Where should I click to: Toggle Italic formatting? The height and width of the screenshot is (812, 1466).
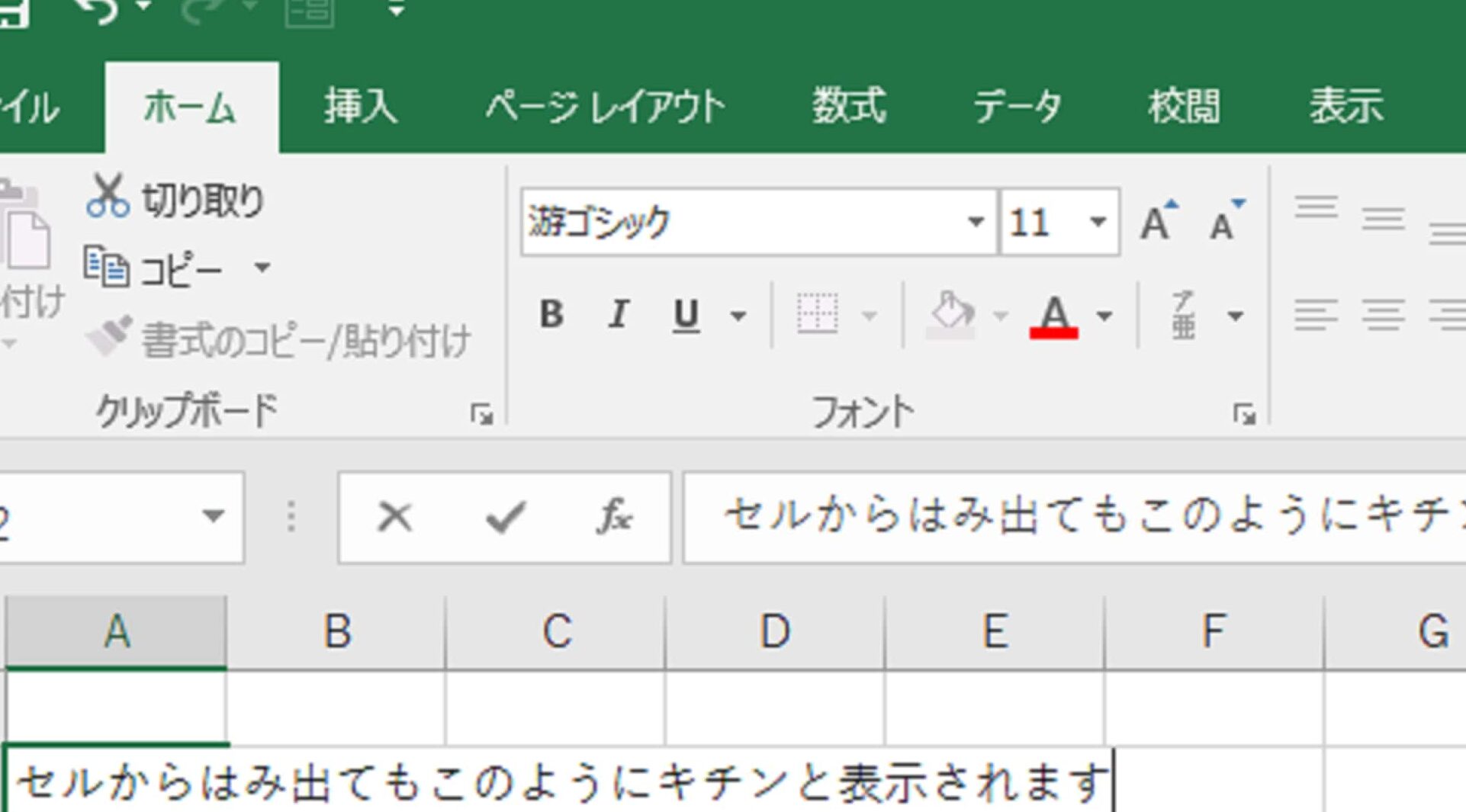[x=619, y=314]
